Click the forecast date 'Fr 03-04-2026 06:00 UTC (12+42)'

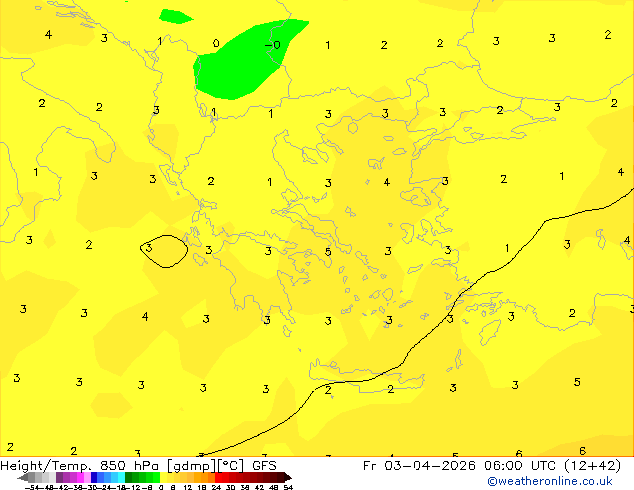(x=492, y=466)
